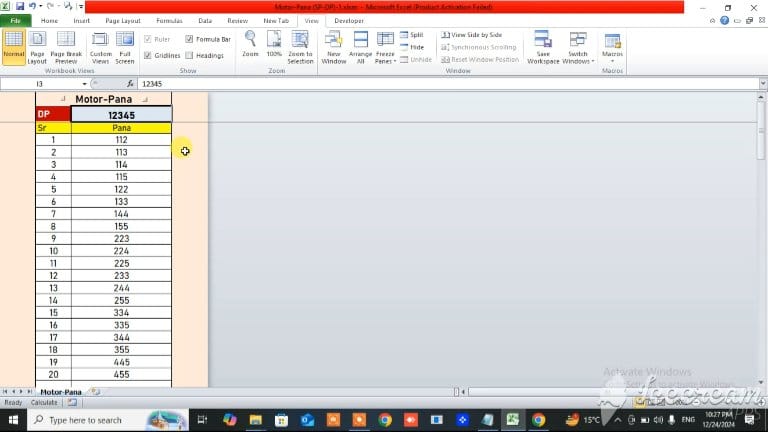Open the Data tab
This screenshot has width=768, height=432.
point(205,21)
